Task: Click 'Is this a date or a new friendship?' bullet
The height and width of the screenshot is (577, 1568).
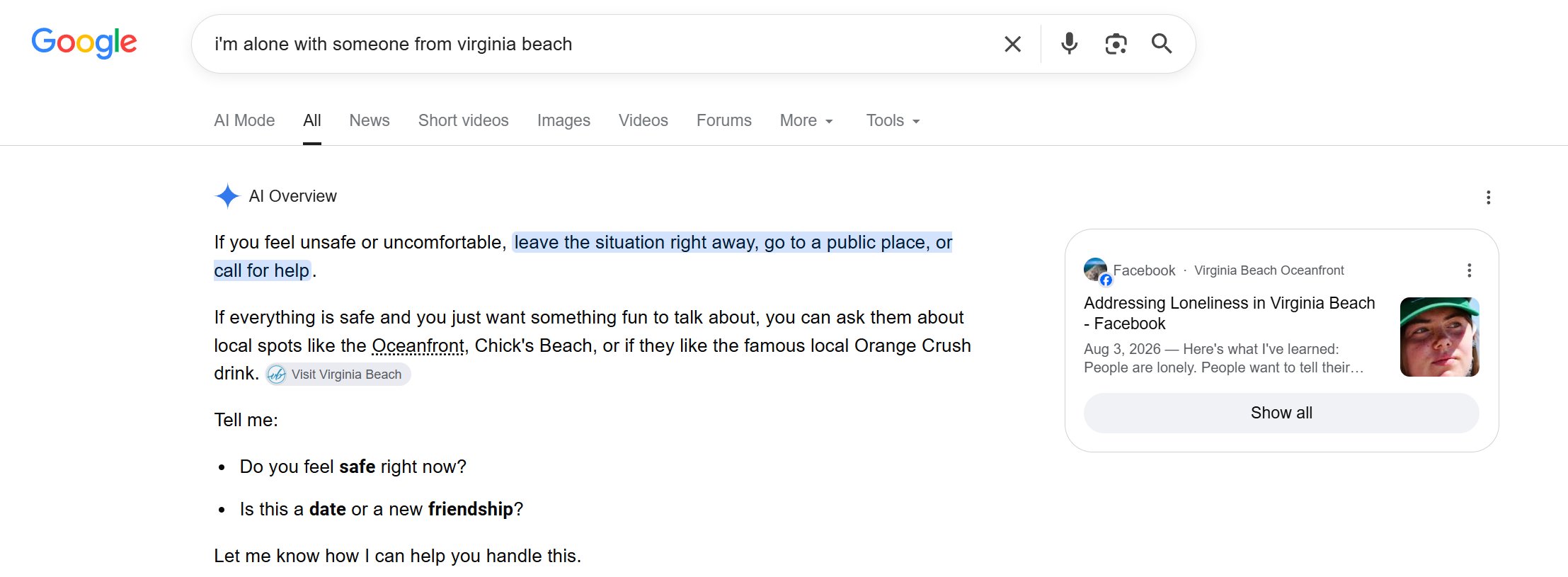Action: (382, 509)
